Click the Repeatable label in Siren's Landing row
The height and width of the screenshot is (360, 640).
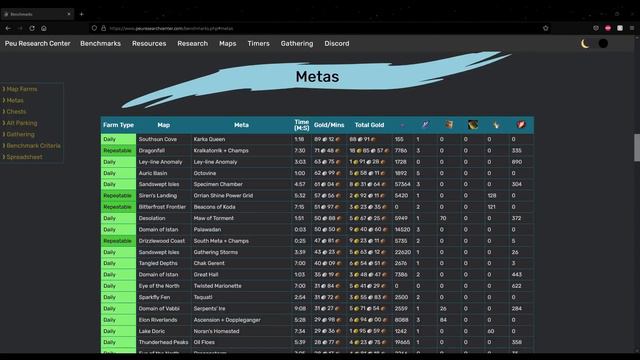tap(117, 196)
